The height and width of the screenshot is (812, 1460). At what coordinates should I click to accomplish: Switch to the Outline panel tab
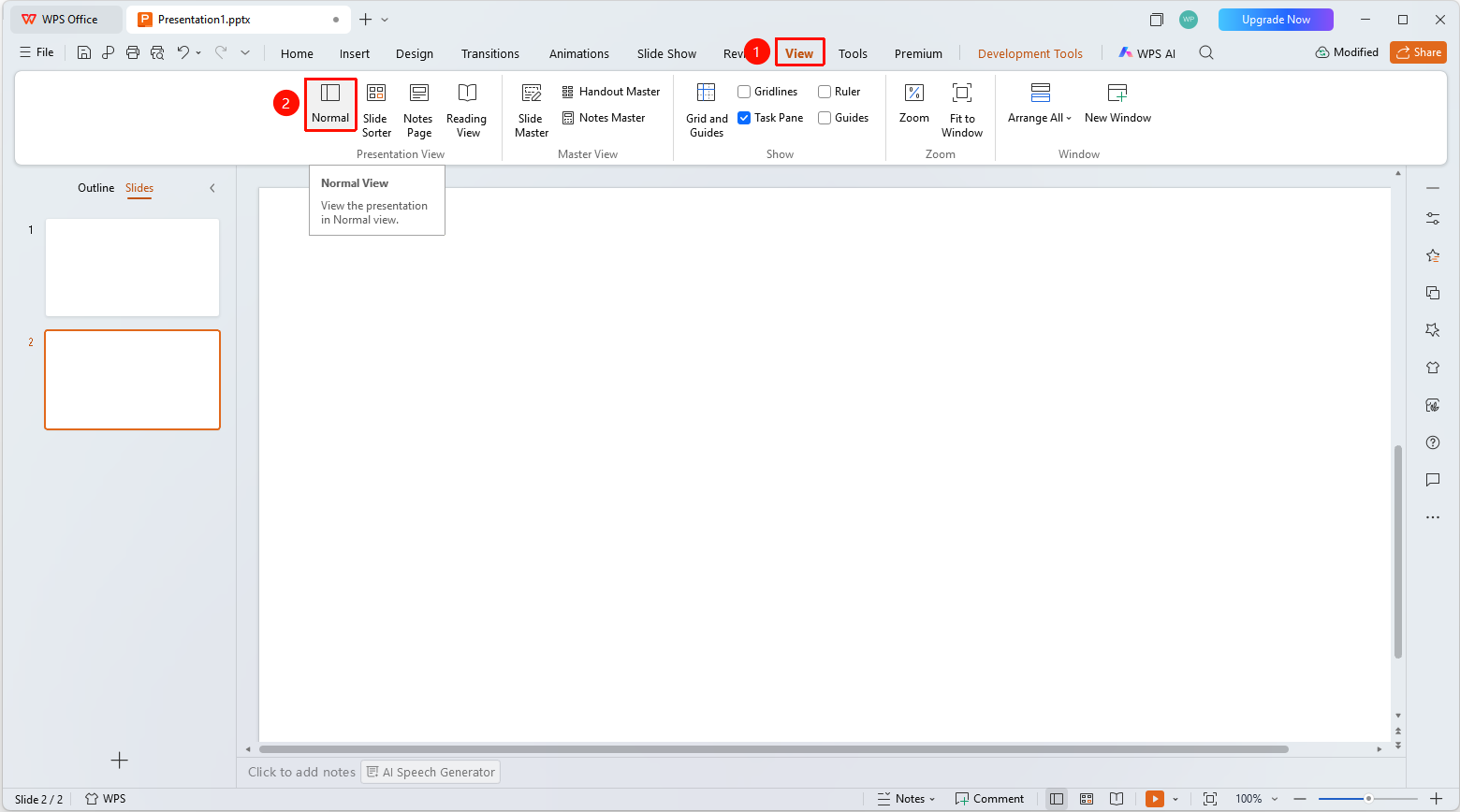pyautogui.click(x=95, y=188)
